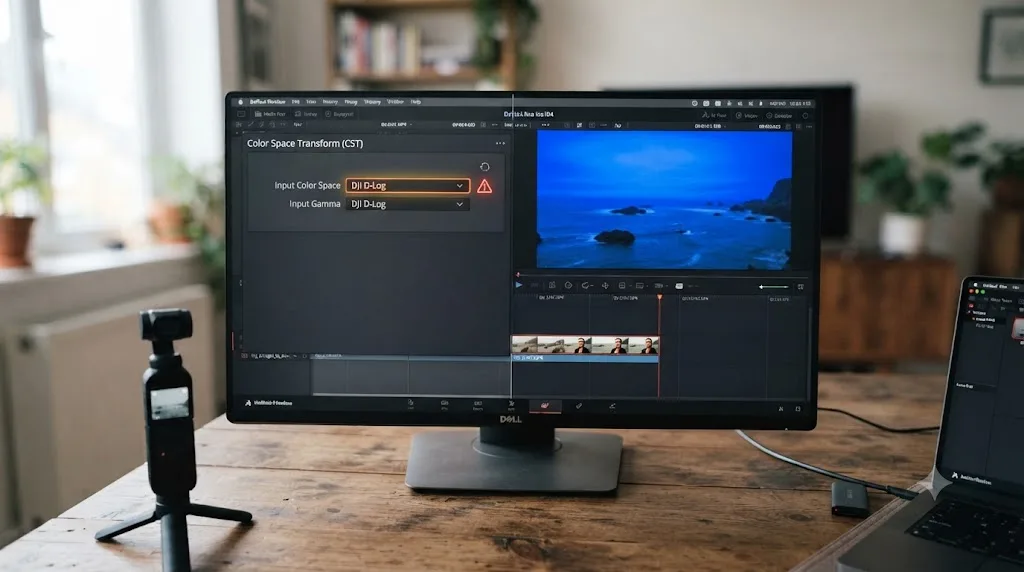
Task: Click the expand viewer icon beside the slider
Action: tap(801, 287)
